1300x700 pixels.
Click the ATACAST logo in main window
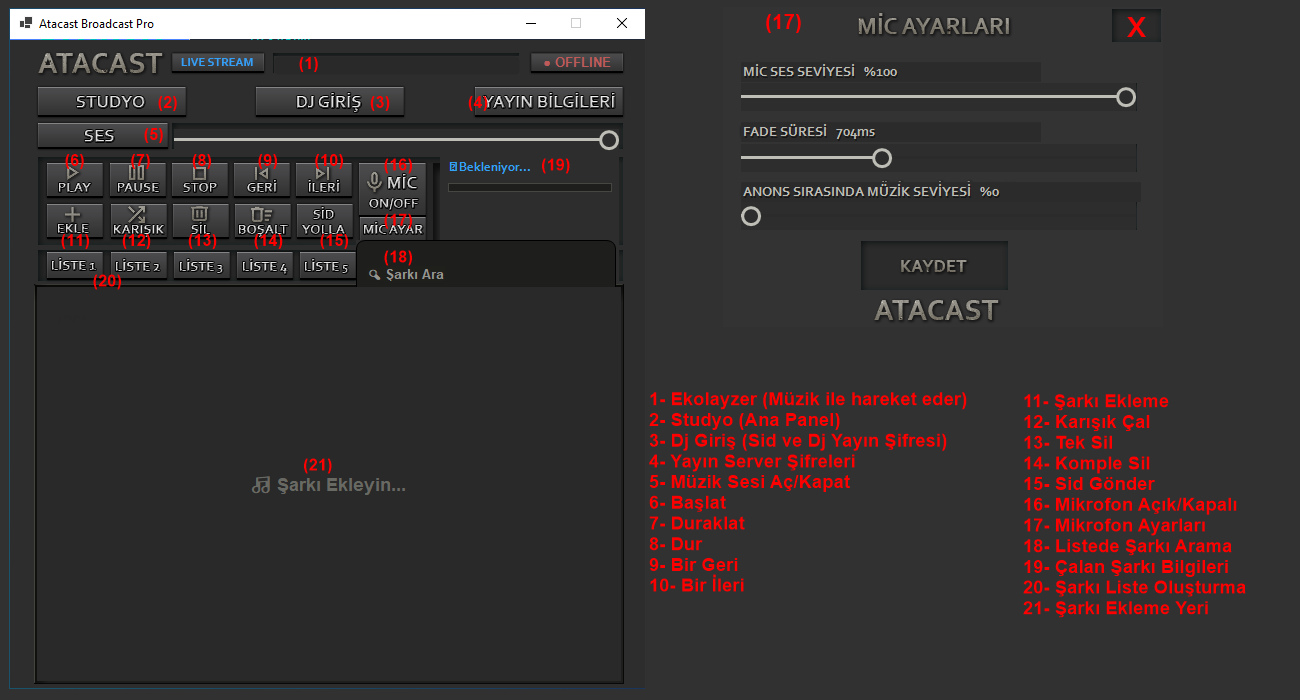pyautogui.click(x=100, y=63)
